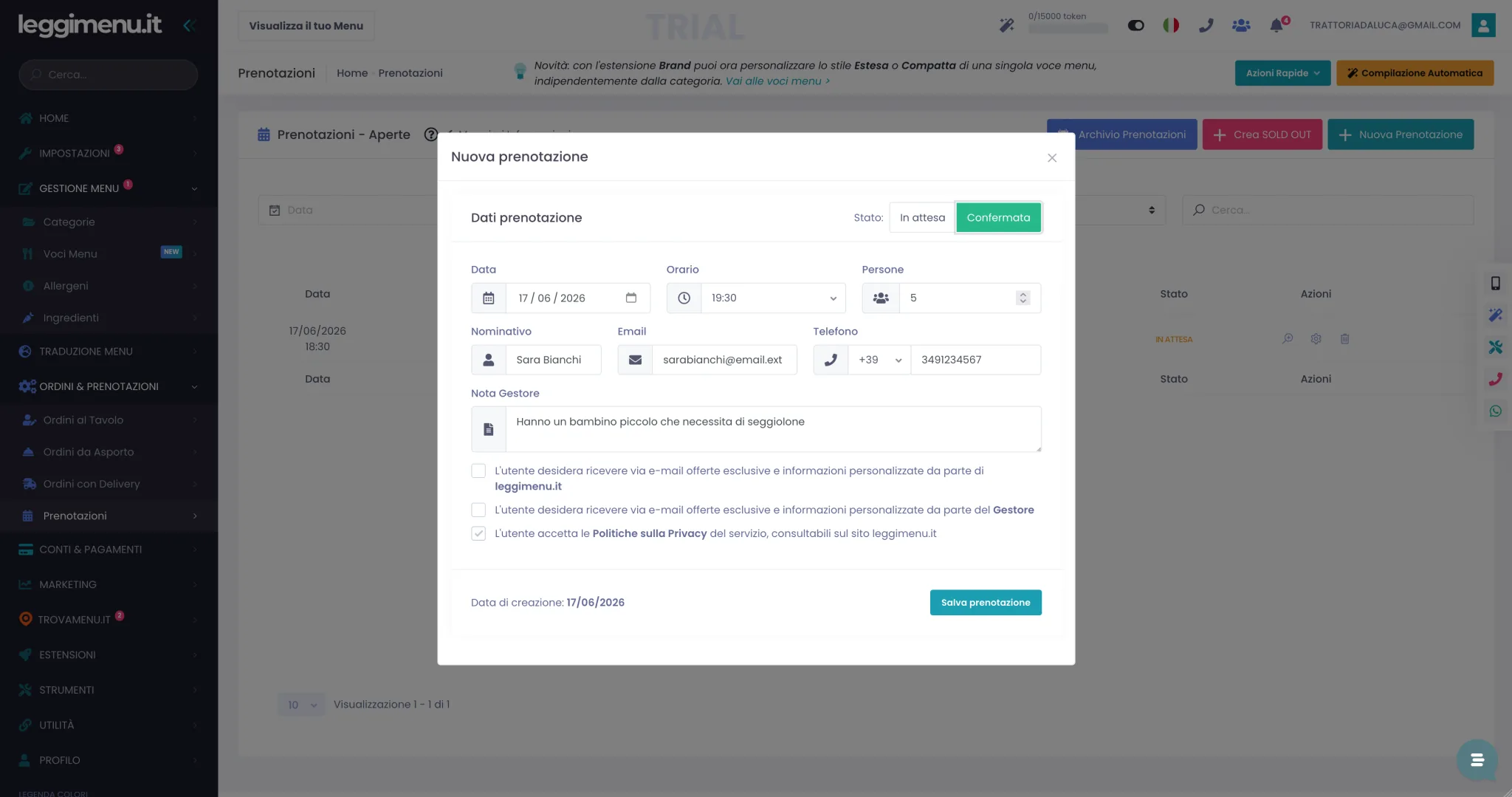
Task: Collapse the GESTIONE MENU section
Action: click(x=109, y=188)
